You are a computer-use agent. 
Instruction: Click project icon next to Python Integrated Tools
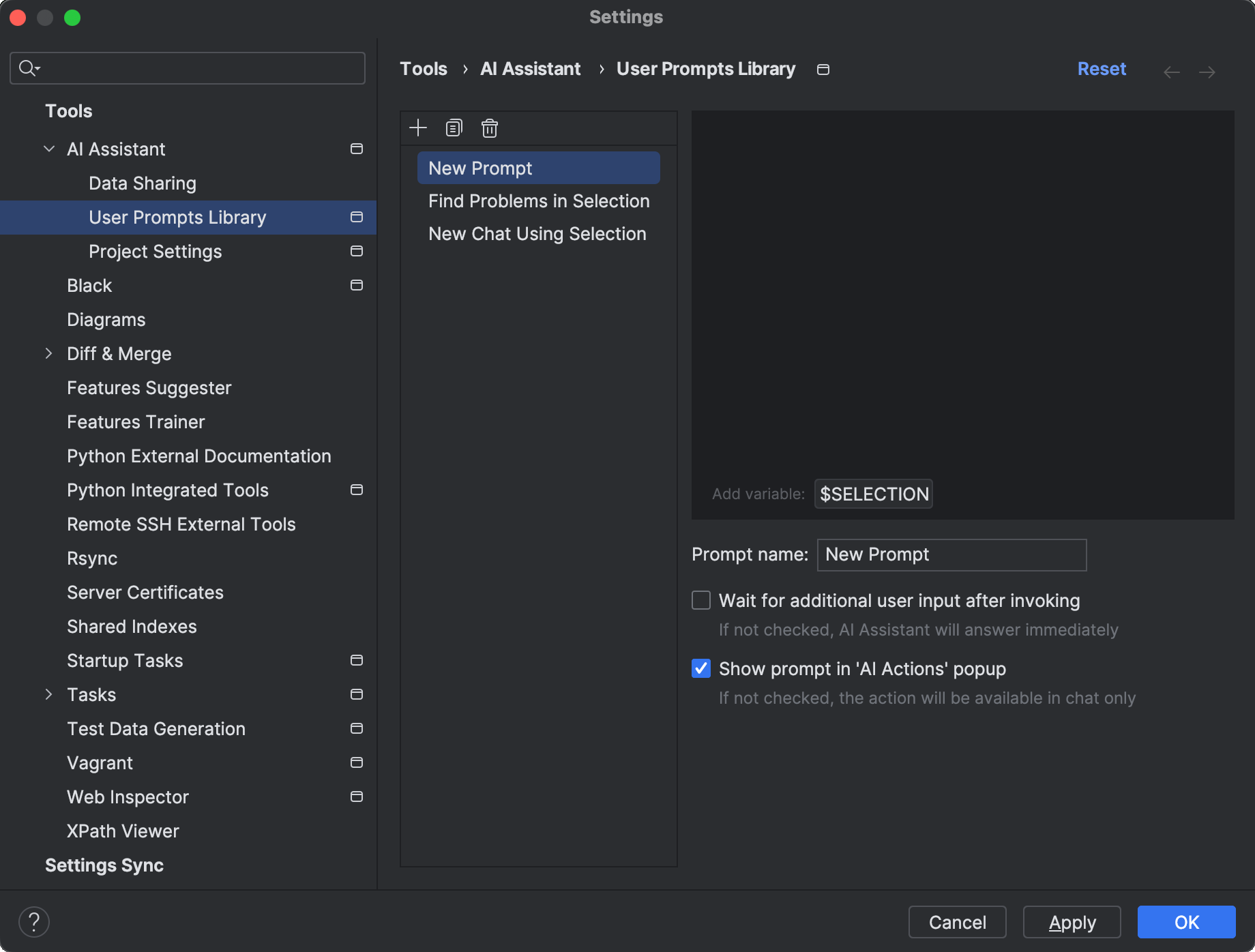(x=356, y=490)
